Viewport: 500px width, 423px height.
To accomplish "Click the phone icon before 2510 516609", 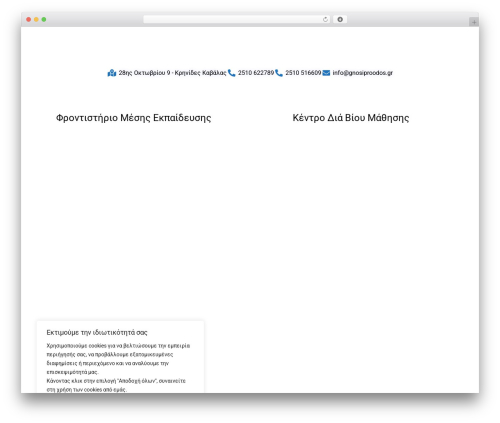I will point(279,73).
